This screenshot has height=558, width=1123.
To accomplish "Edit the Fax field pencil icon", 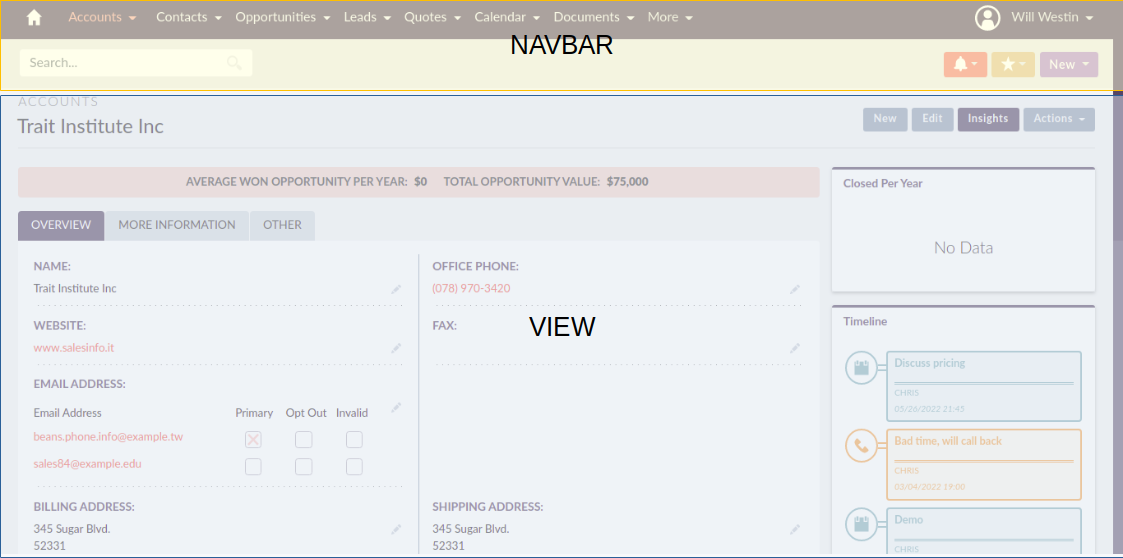I will coord(794,348).
